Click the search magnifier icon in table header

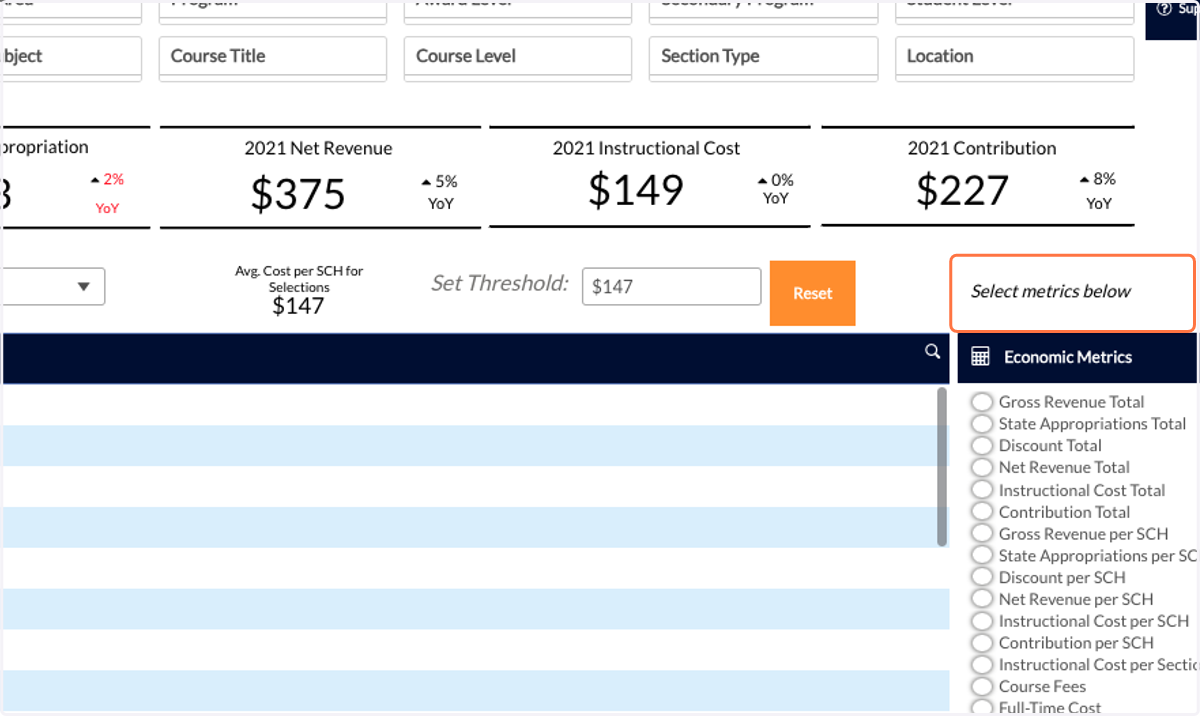(932, 351)
